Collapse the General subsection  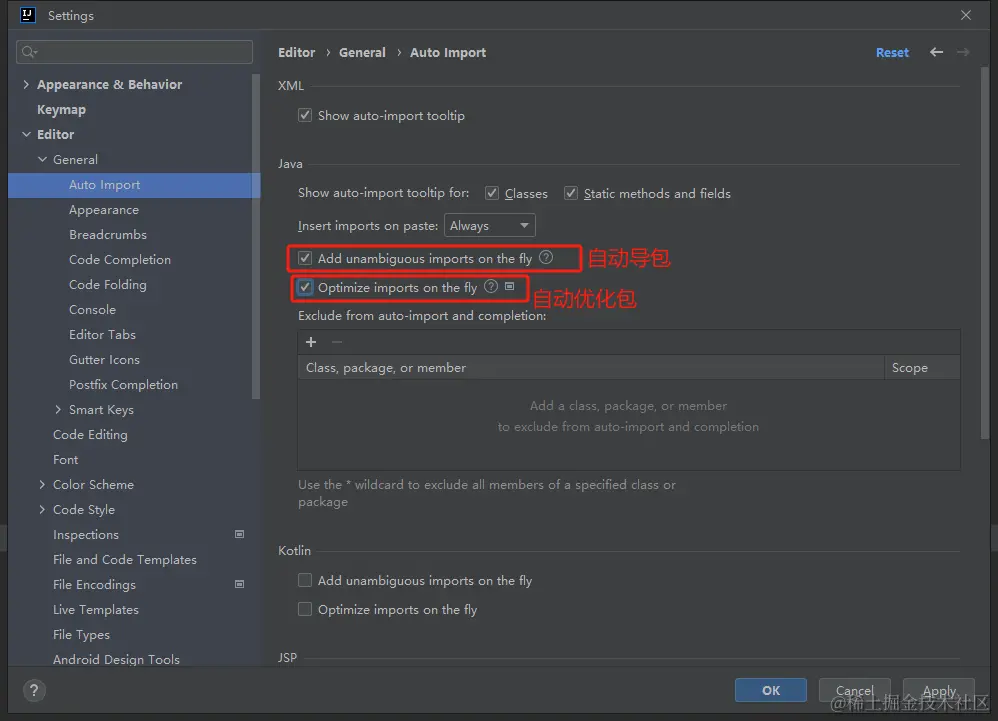[x=42, y=159]
